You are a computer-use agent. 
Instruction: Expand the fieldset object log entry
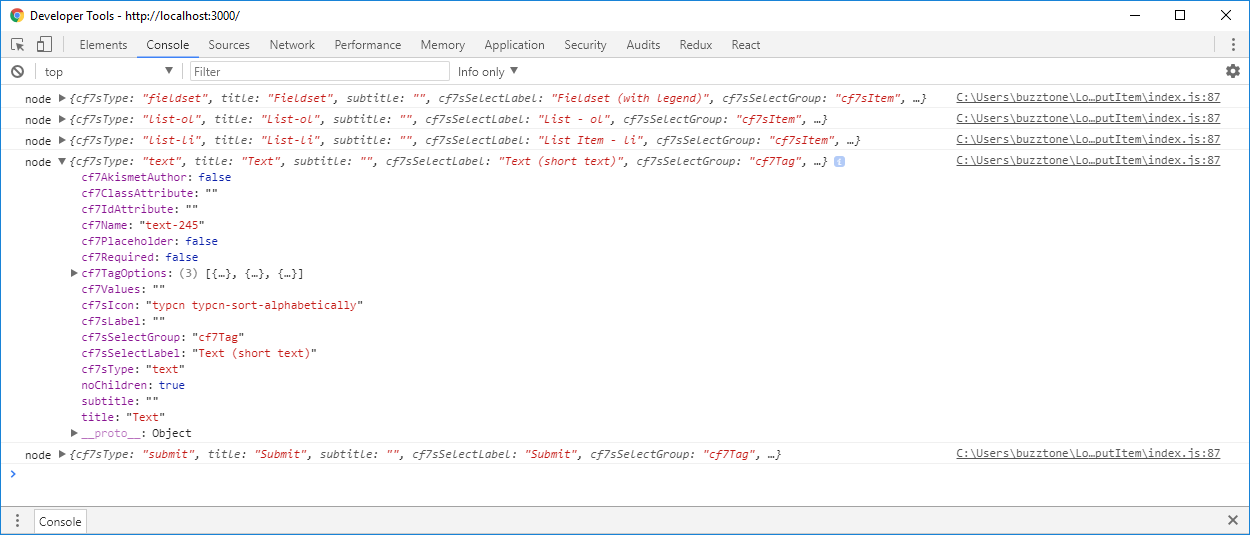(63, 99)
